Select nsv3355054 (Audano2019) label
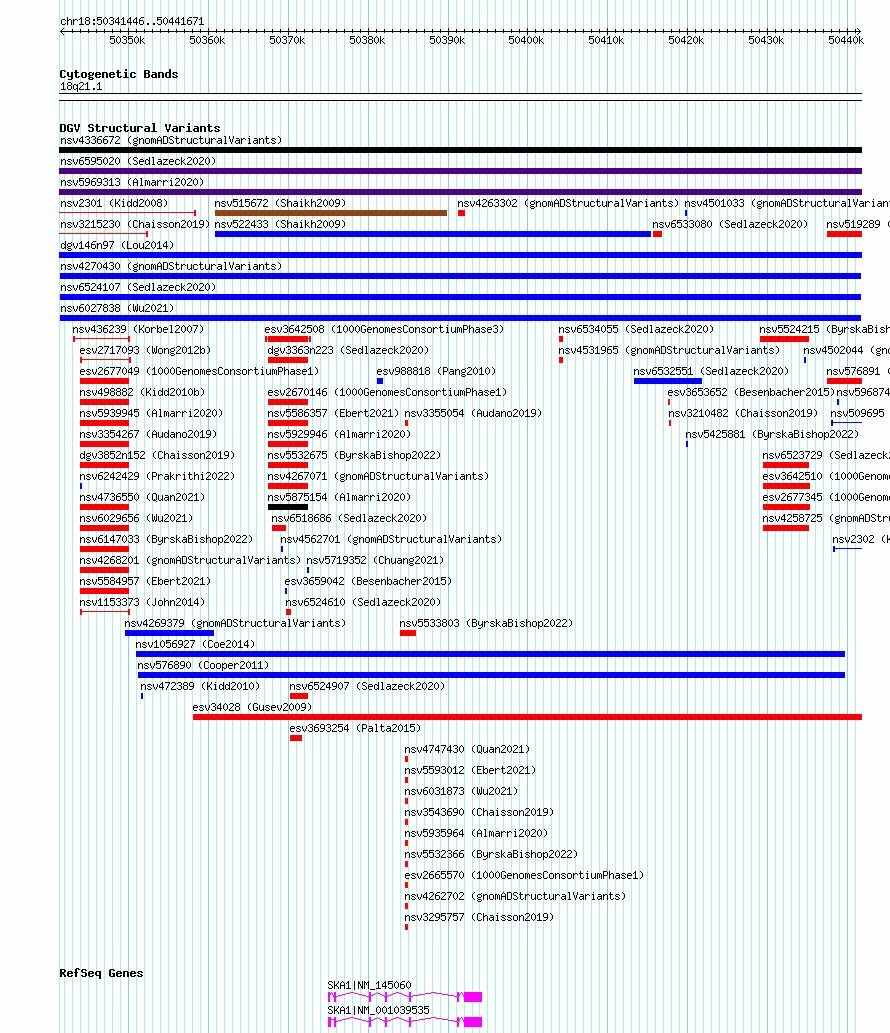Screen dimensions: 890x1033 tap(473, 414)
